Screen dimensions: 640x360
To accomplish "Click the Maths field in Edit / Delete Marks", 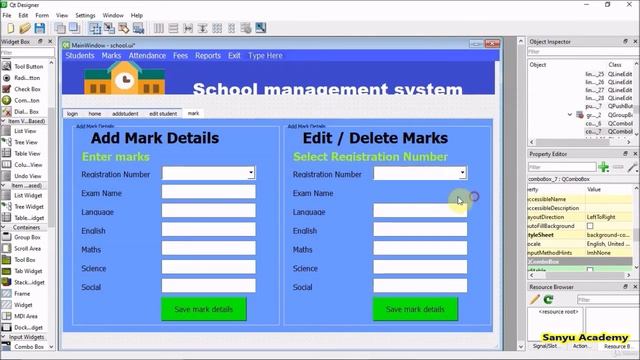I will pos(420,248).
